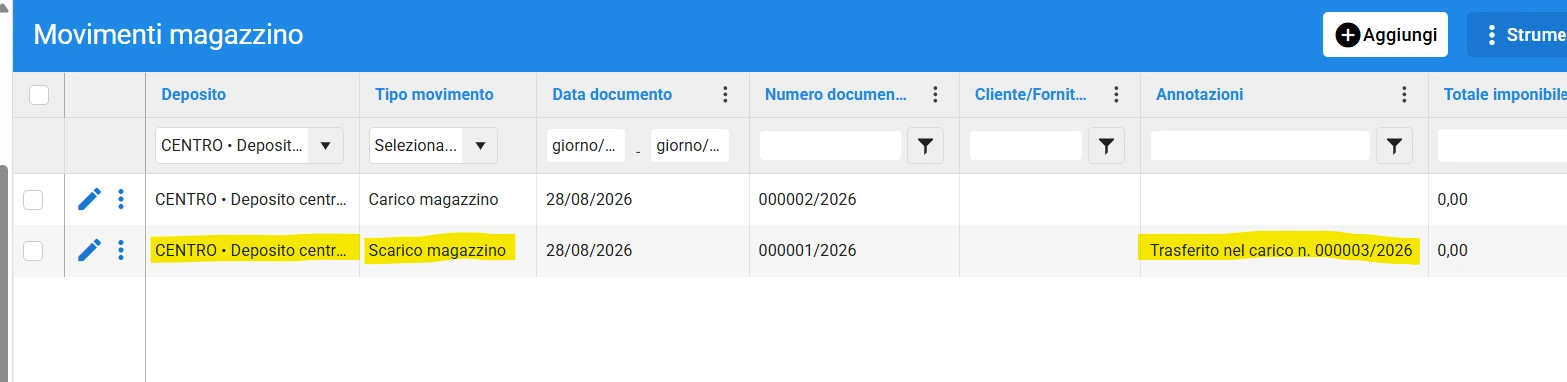Click date 28/08/2026 in Carico magazzino row
Screen dimensions: 1567x382
(589, 199)
